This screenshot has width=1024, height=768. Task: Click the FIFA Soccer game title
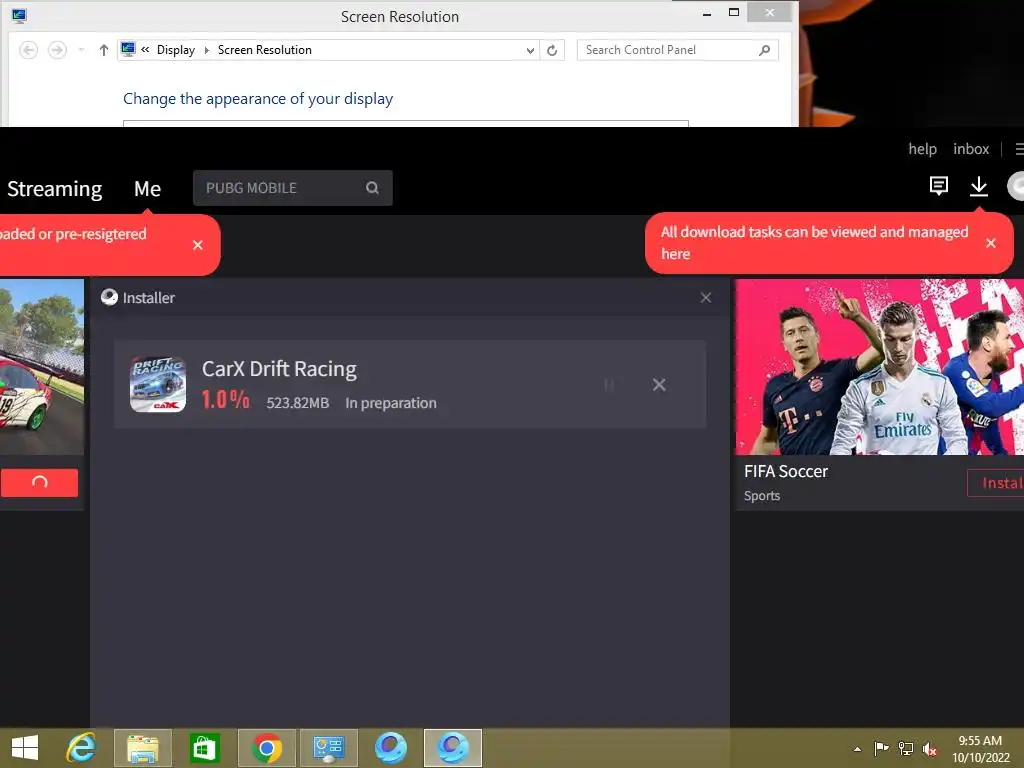[786, 472]
